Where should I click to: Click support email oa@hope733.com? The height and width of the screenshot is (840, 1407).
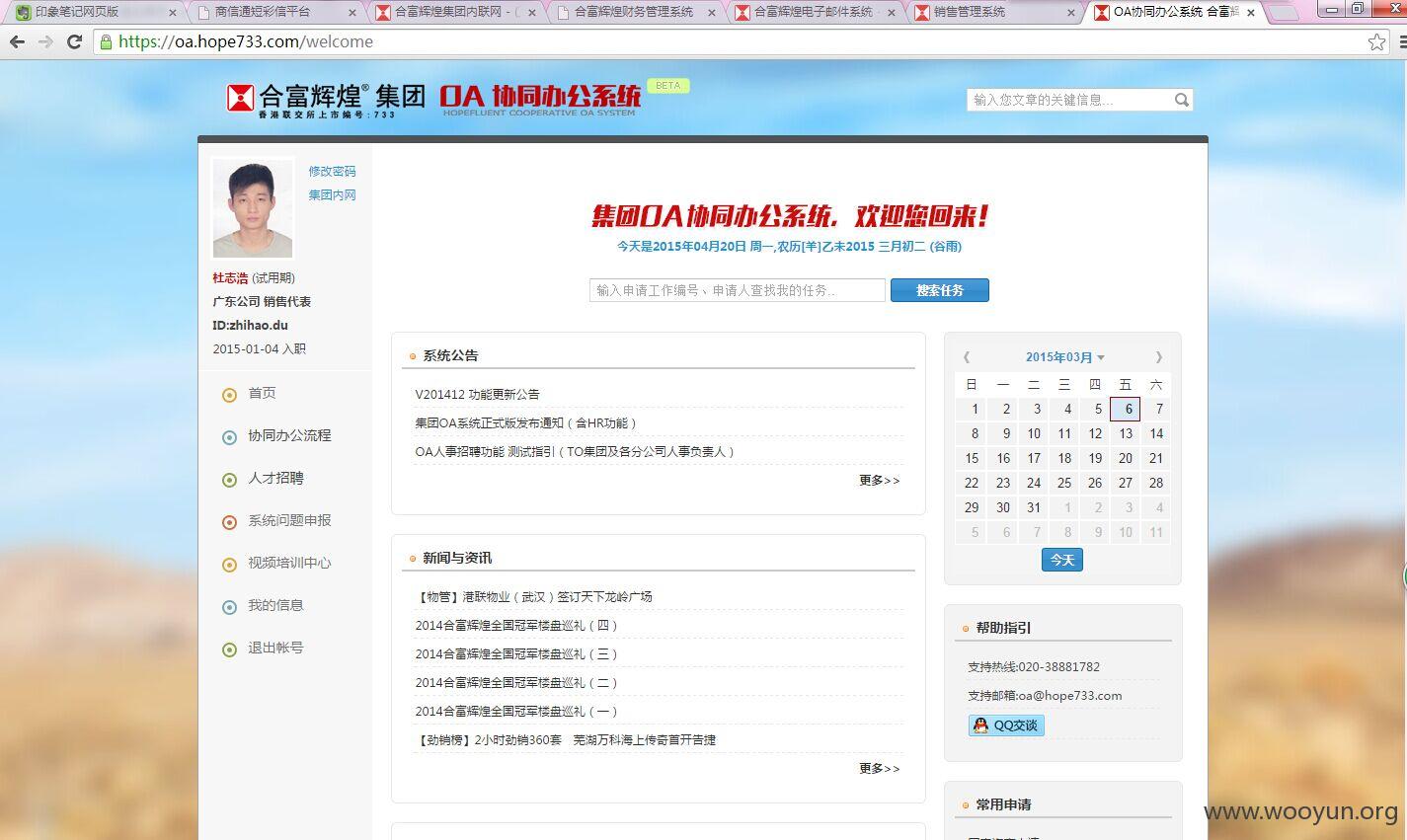tap(1069, 695)
